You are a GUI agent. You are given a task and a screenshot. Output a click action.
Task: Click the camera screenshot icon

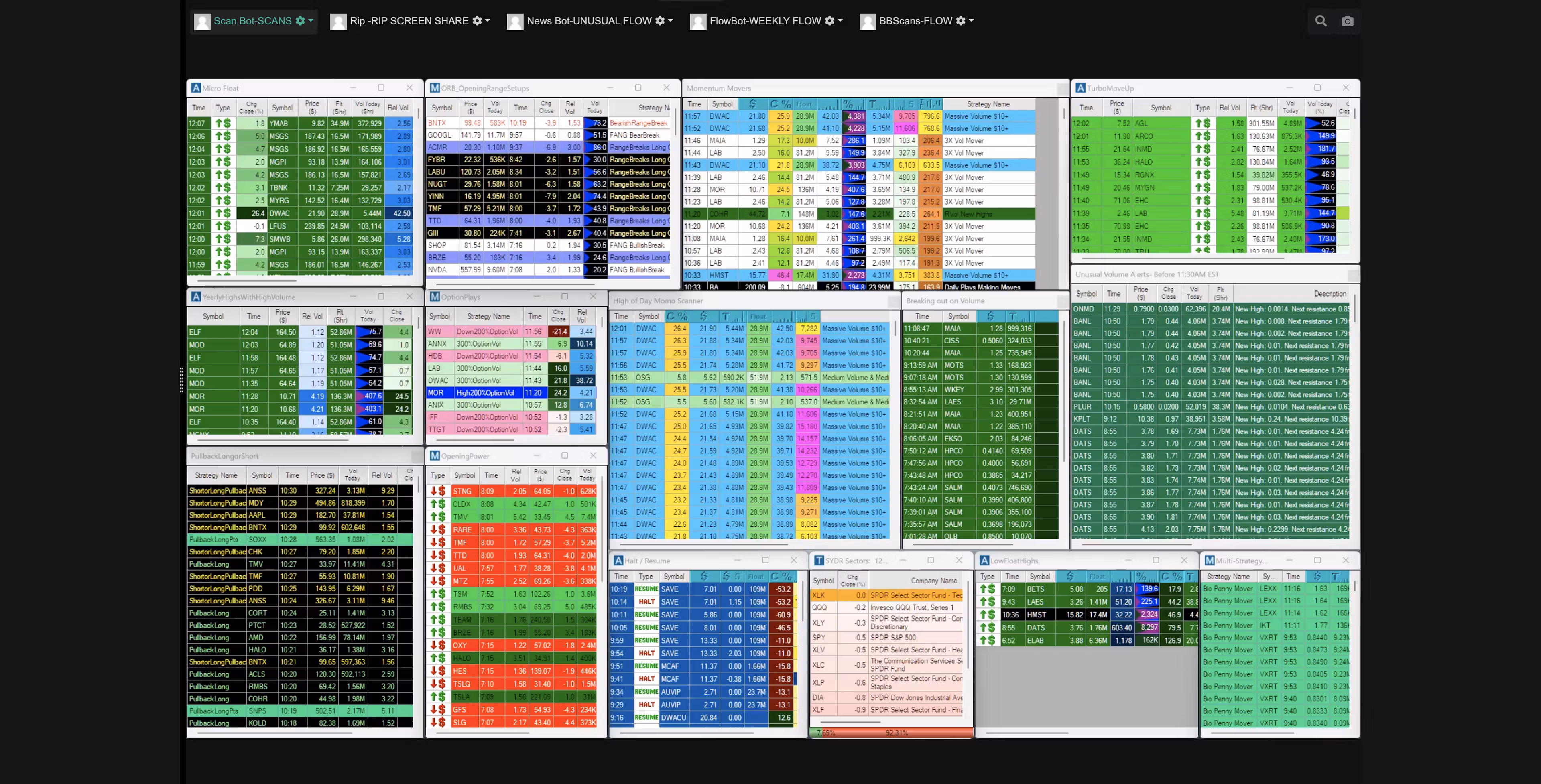(x=1347, y=21)
